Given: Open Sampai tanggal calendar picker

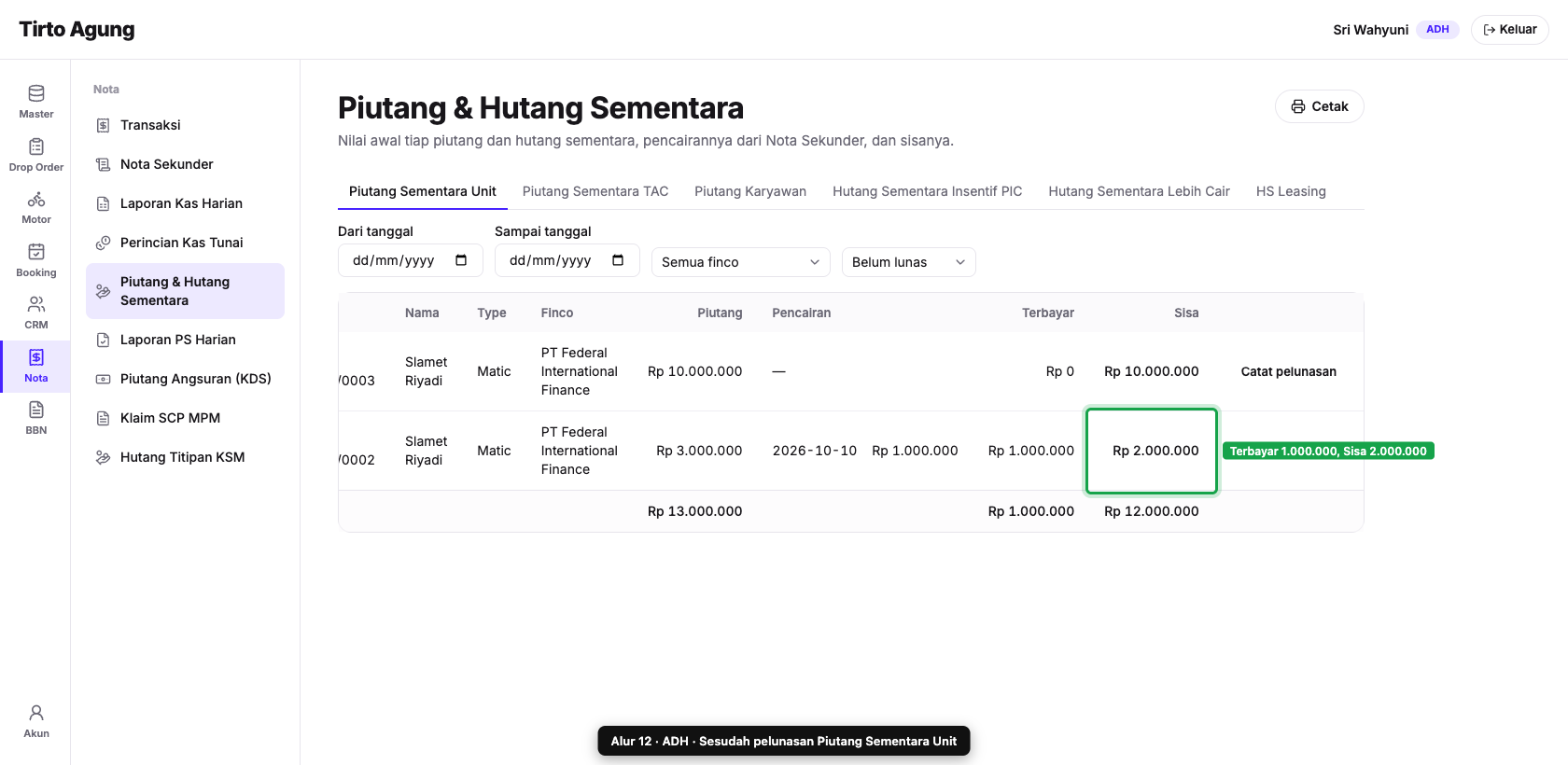Looking at the screenshot, I should point(618,260).
